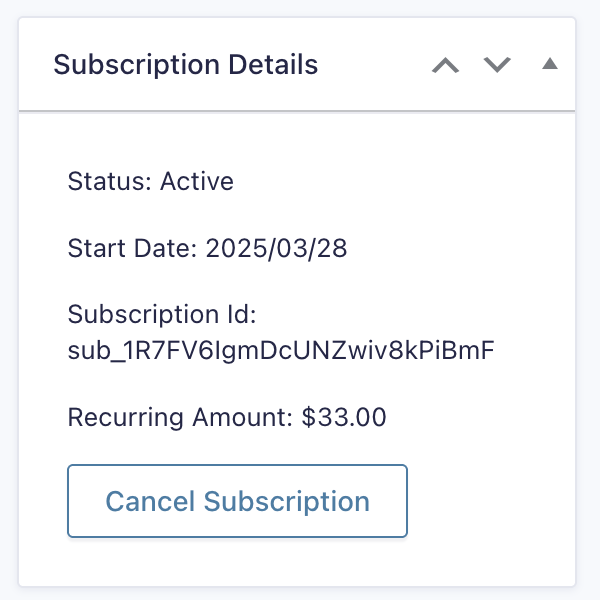Click the "Recurring Amount:" label
The height and width of the screenshot is (600, 600).
click(181, 418)
